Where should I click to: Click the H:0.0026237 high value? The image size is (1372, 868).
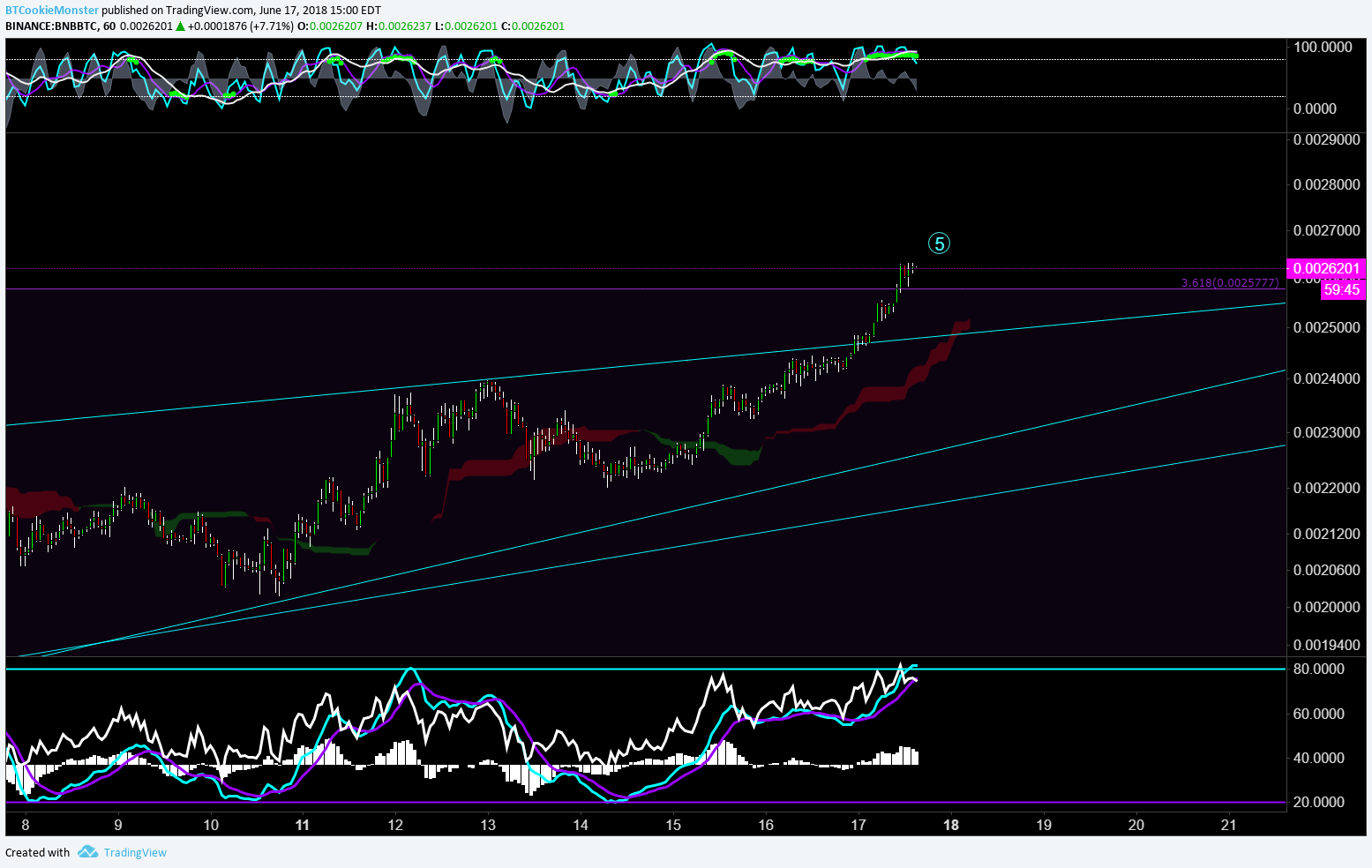click(x=400, y=26)
